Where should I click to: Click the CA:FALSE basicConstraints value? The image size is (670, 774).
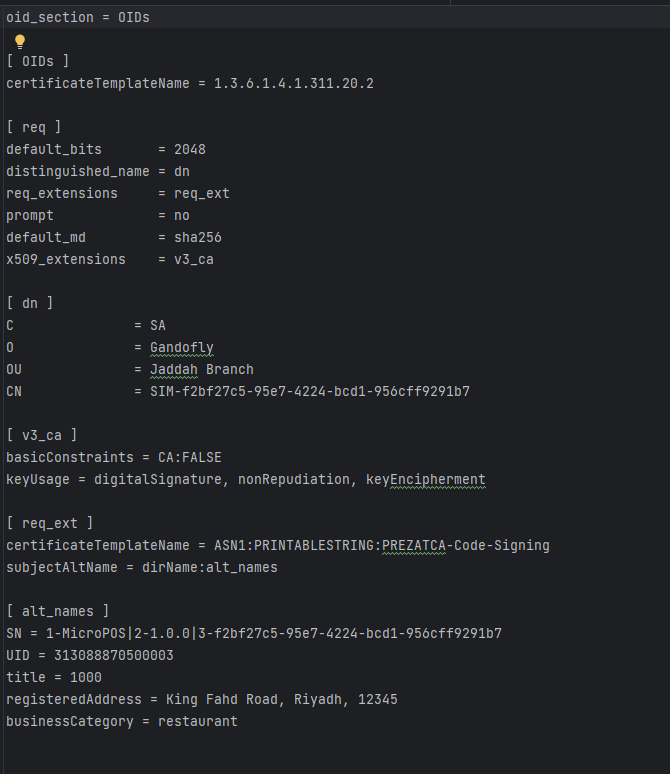[x=189, y=457]
